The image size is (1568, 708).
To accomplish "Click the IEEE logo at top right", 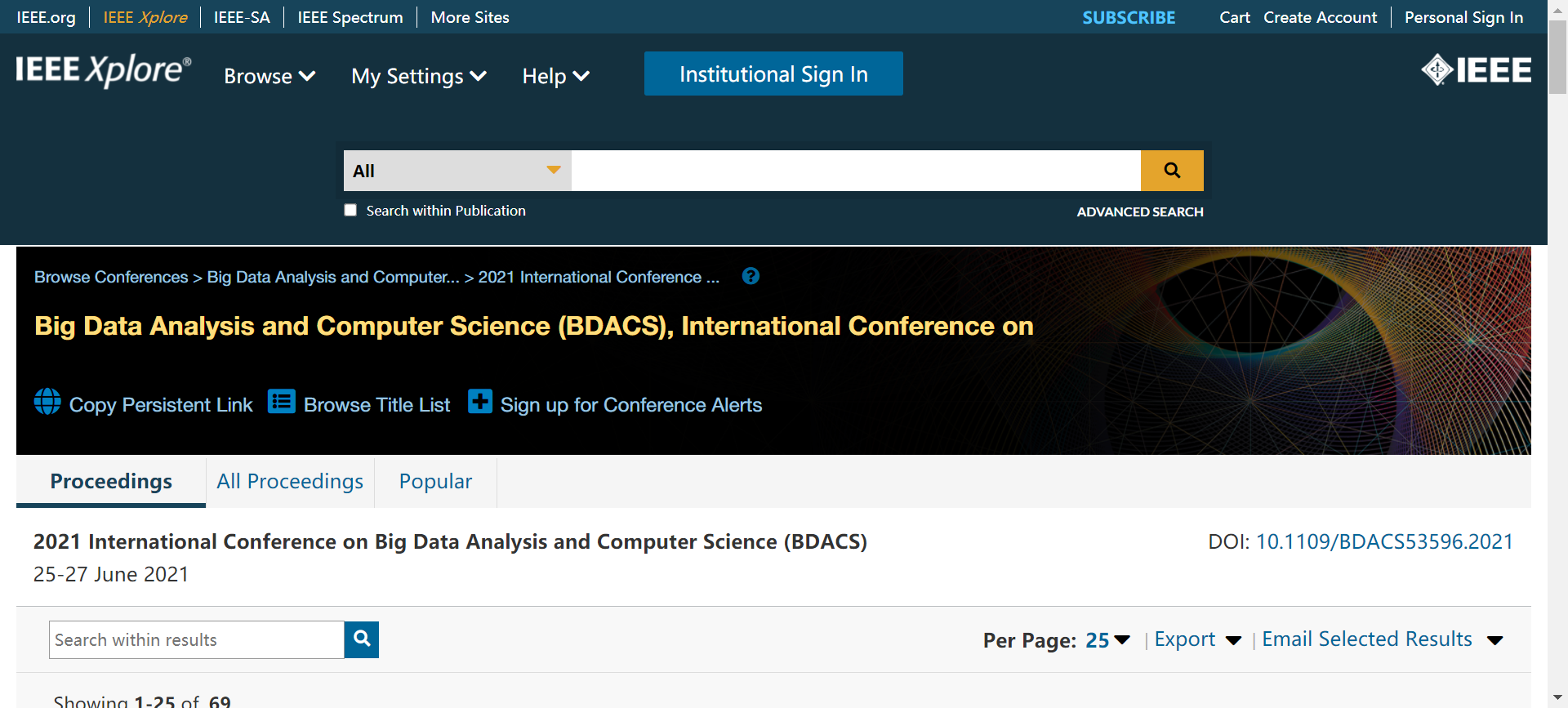I will pos(1477,70).
